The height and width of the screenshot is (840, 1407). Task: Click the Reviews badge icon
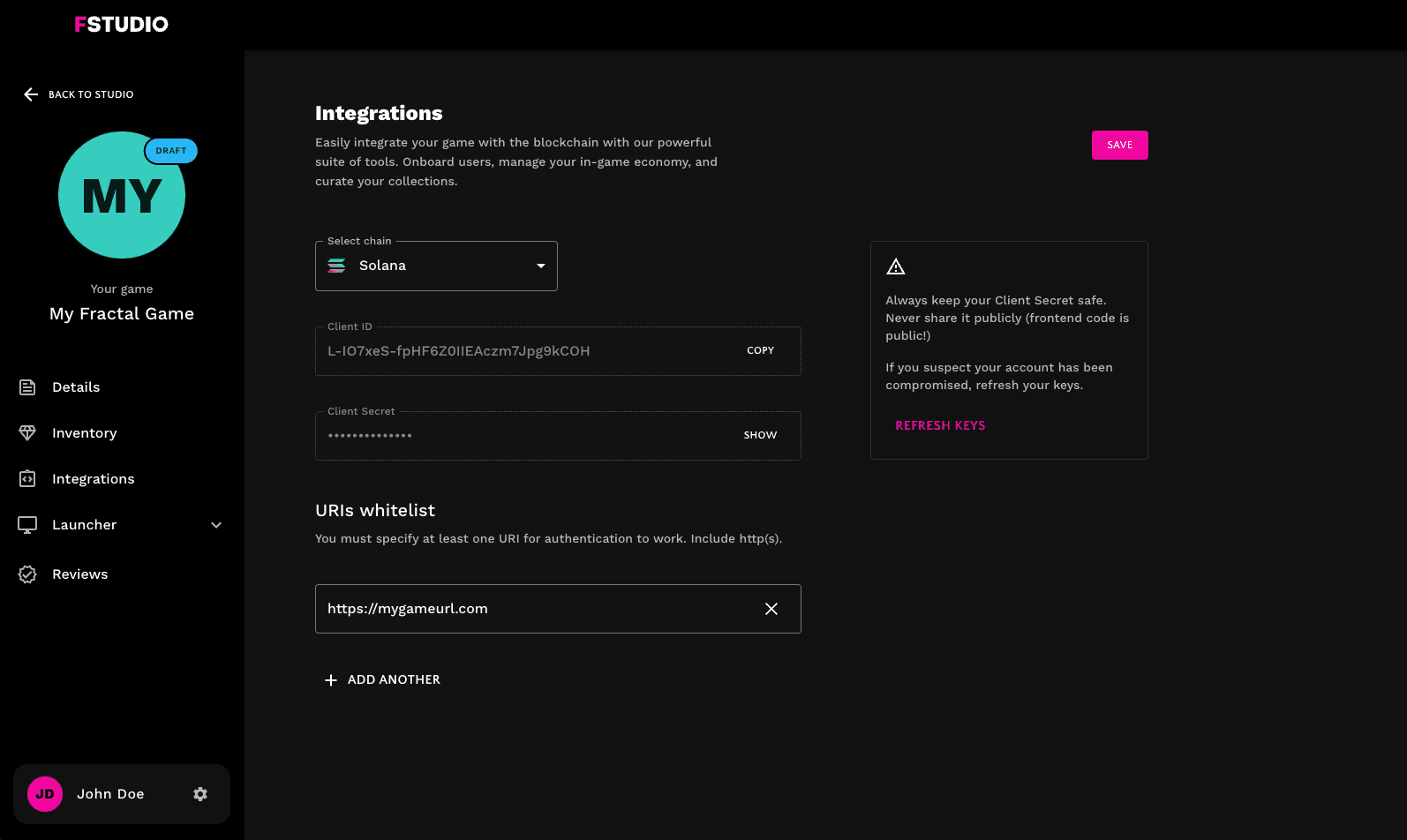[x=27, y=574]
